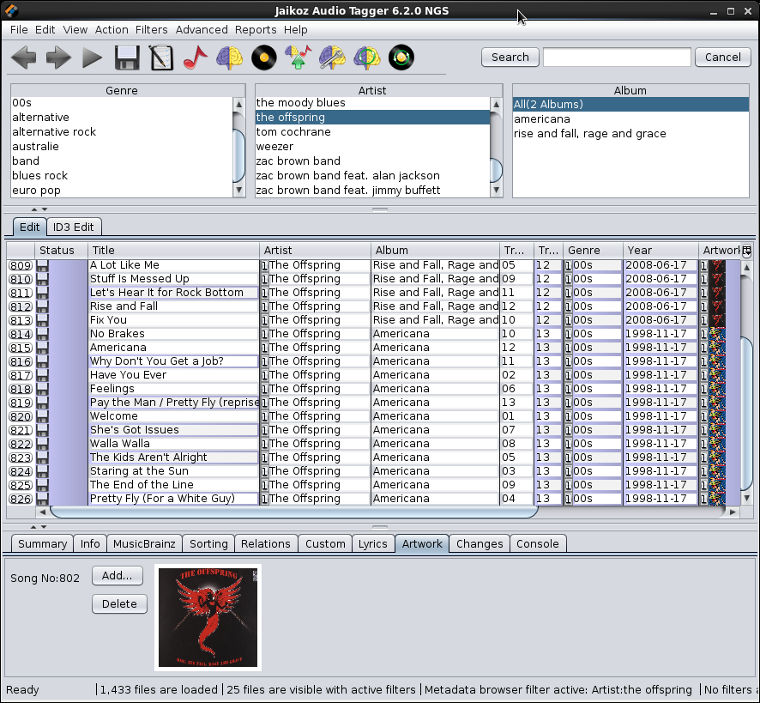Viewport: 760px width, 703px height.
Task: Click the clipboard notepad toolbar icon
Action: click(160, 58)
